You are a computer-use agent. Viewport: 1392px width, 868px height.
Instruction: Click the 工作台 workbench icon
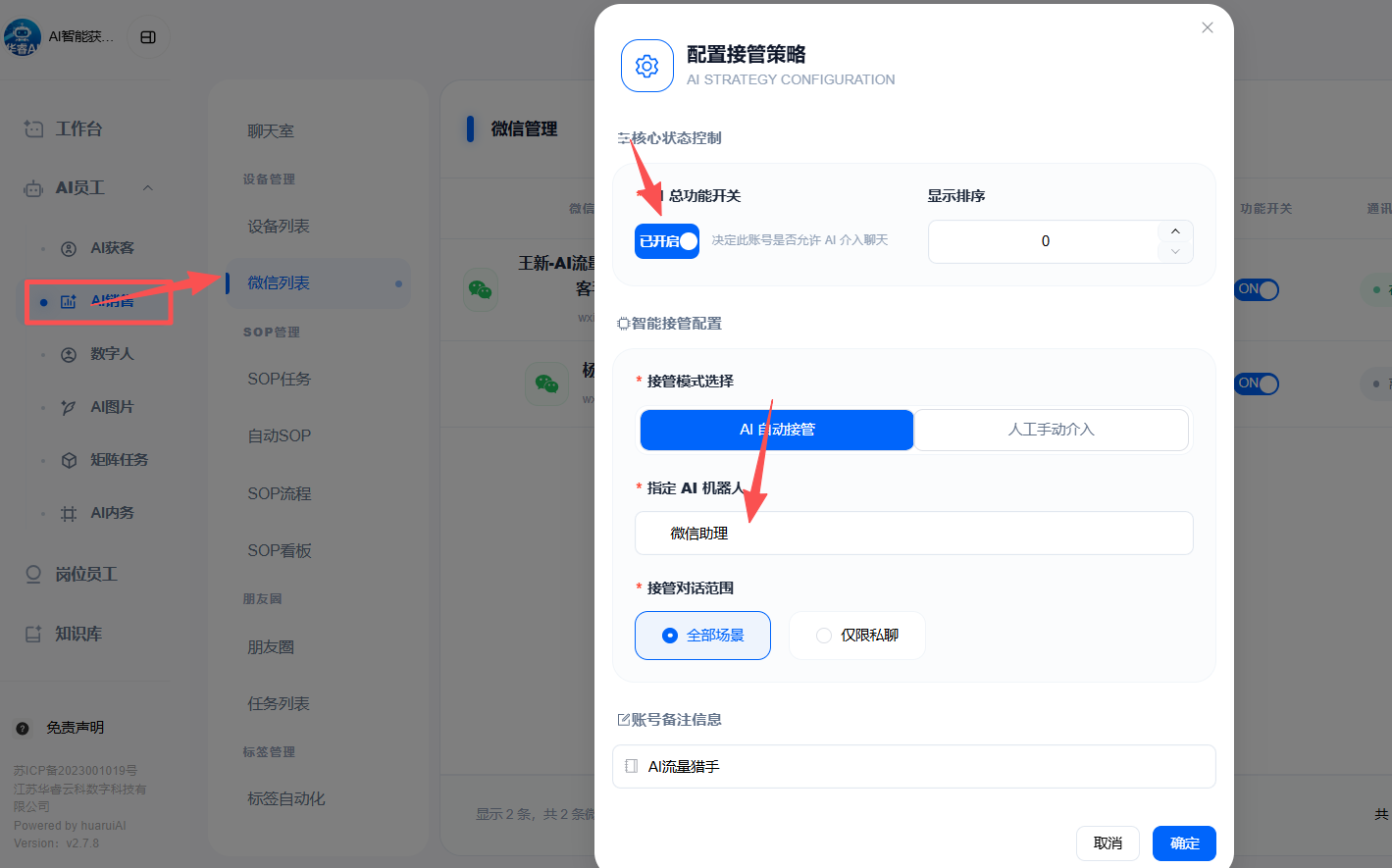pos(33,128)
